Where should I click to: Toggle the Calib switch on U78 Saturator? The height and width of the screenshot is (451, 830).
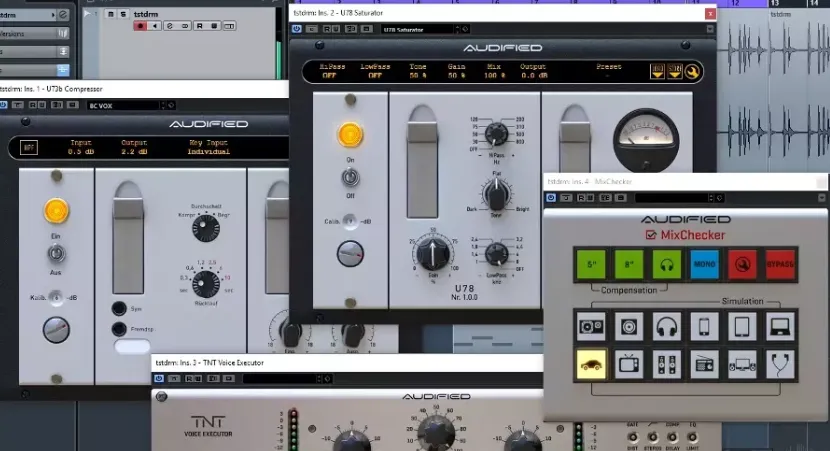350,221
